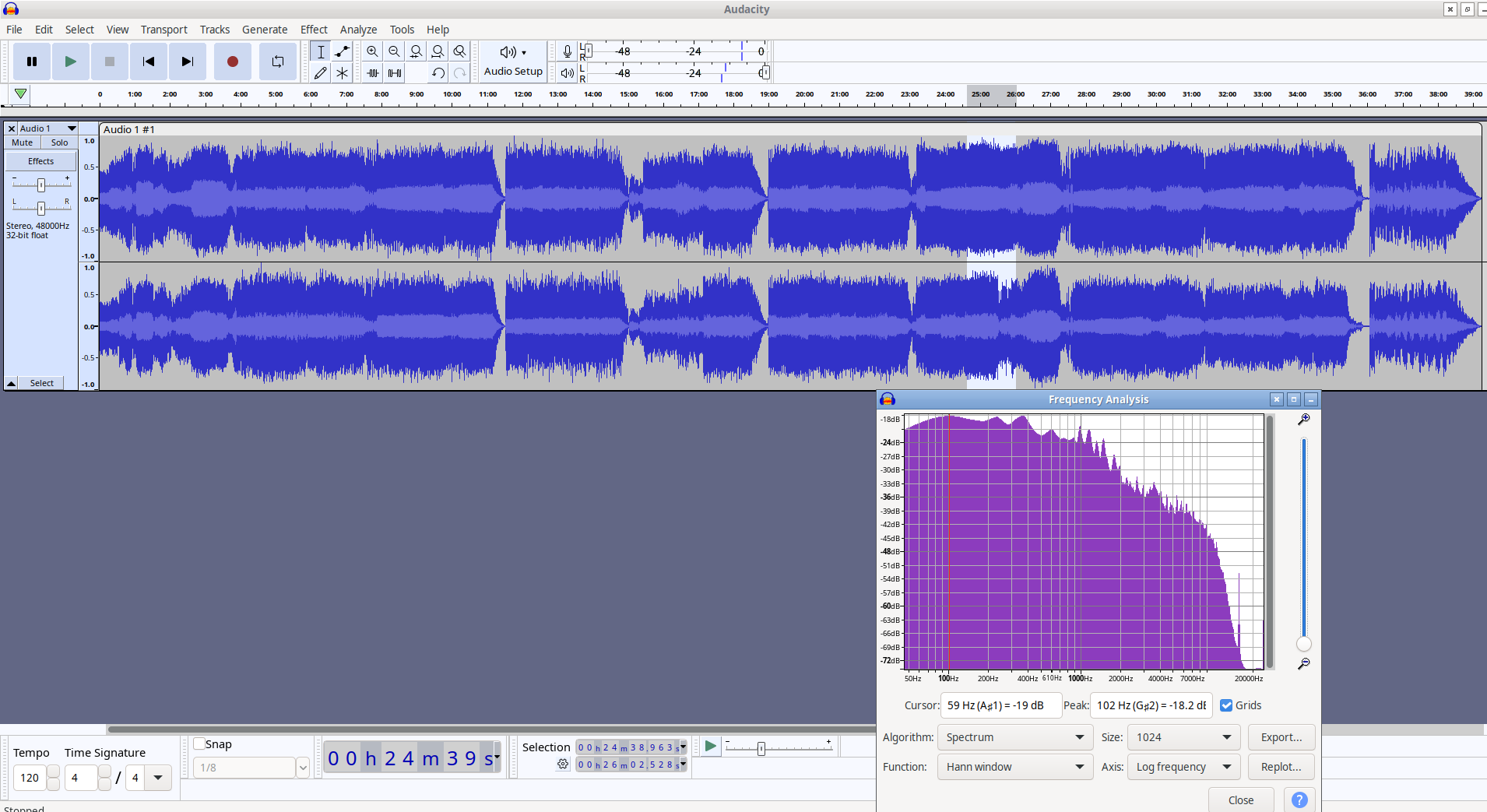Adjust the track pan slider

coord(41,208)
